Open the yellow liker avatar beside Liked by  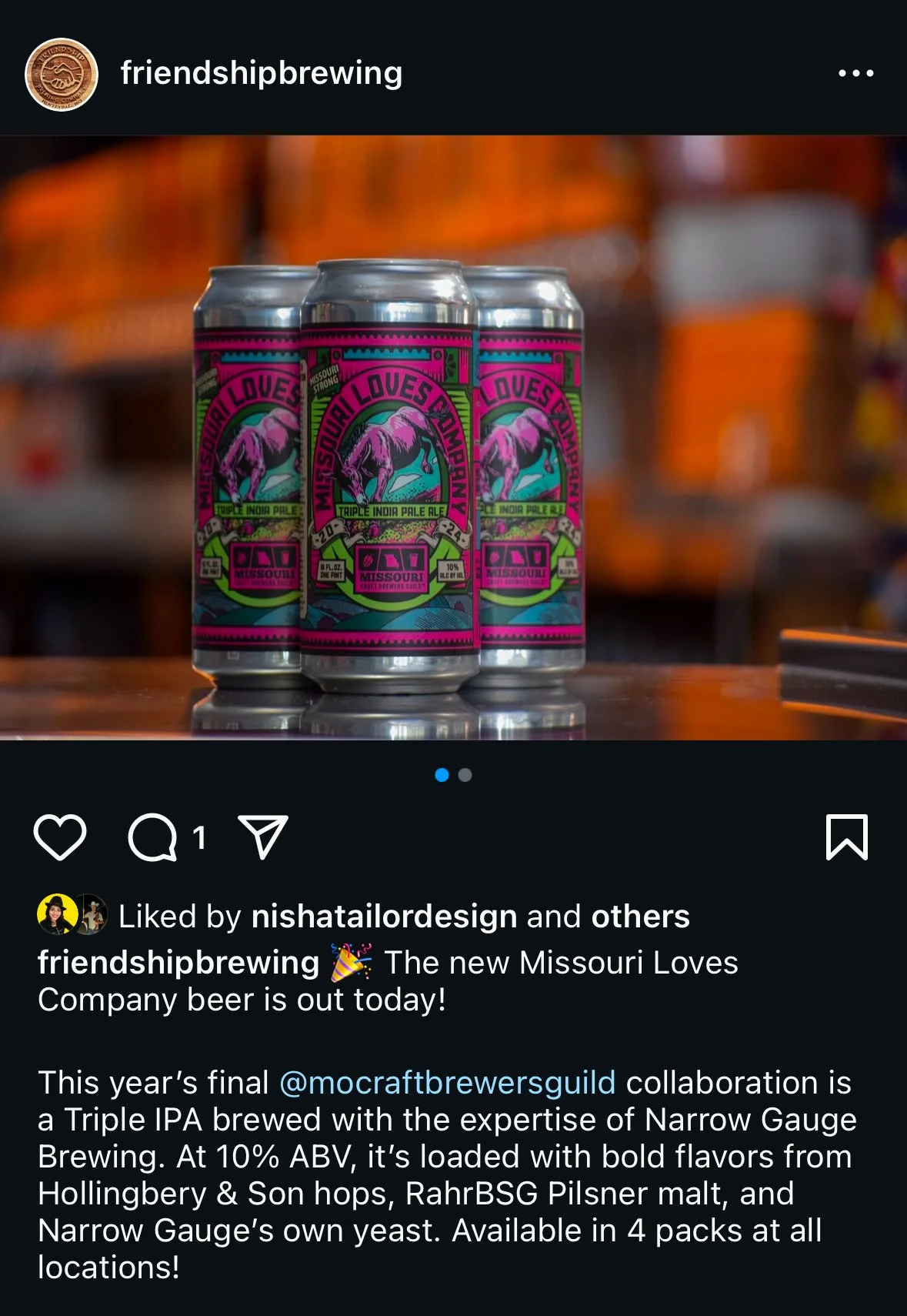click(56, 914)
